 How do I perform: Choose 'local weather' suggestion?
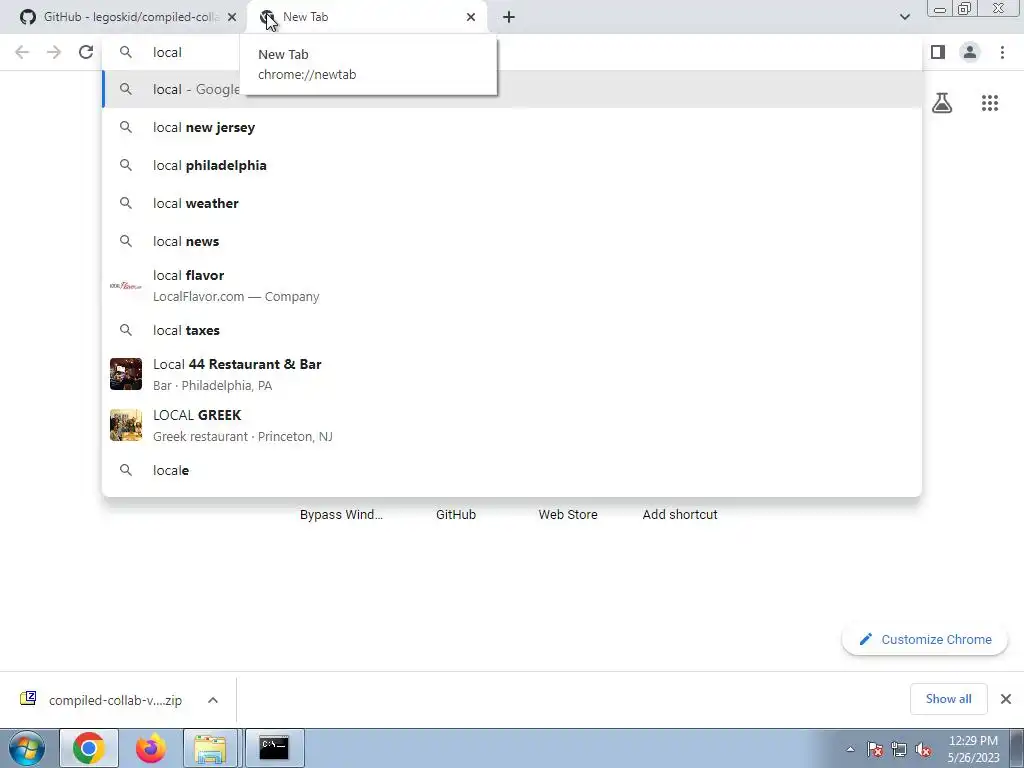pyautogui.click(x=512, y=203)
